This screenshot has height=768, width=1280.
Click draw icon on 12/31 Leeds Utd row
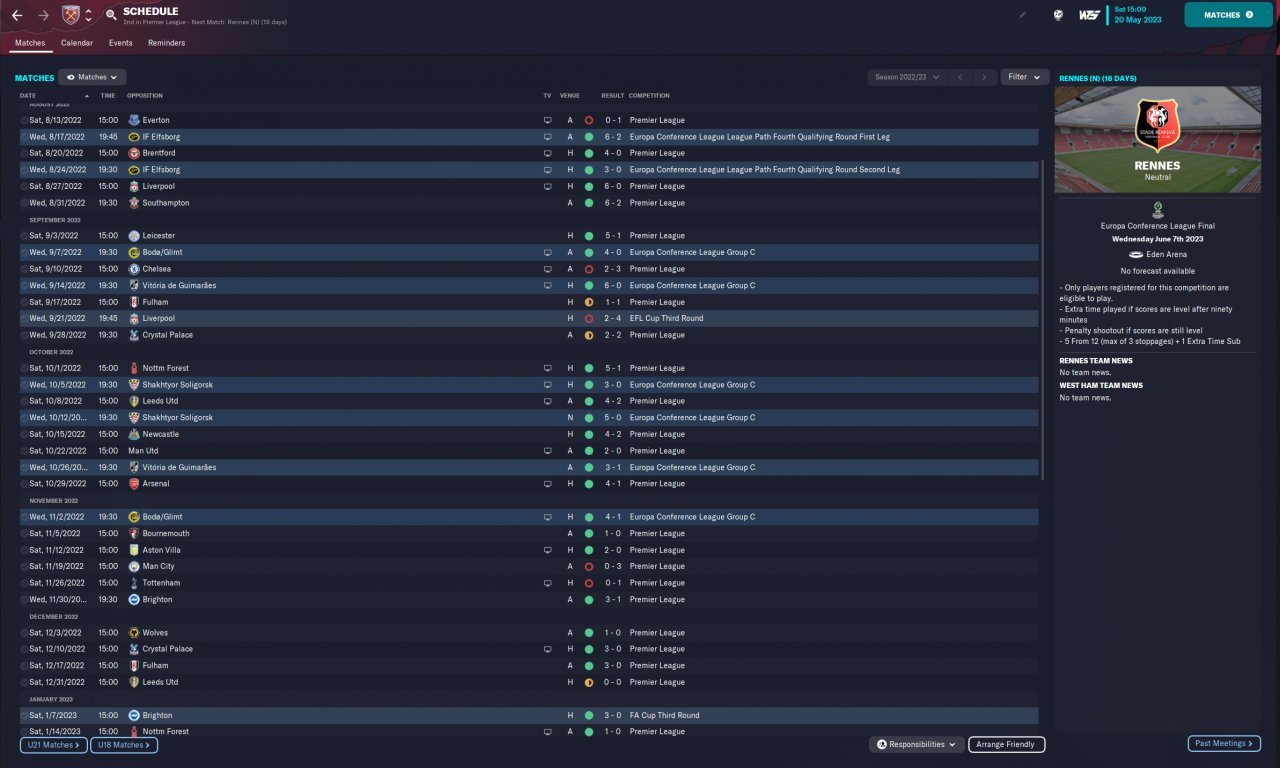(589, 682)
